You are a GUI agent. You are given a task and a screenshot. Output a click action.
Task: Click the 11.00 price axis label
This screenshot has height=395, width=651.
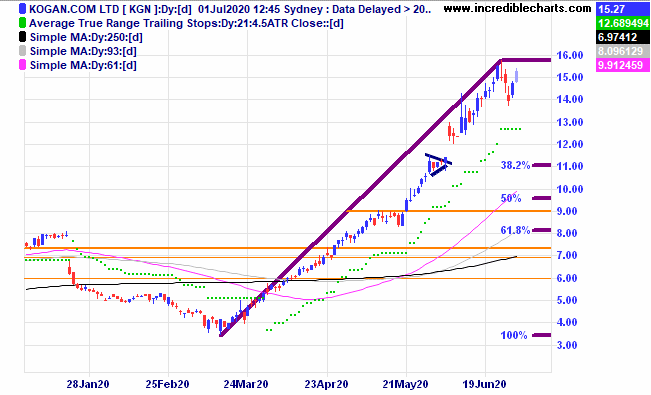tap(570, 166)
